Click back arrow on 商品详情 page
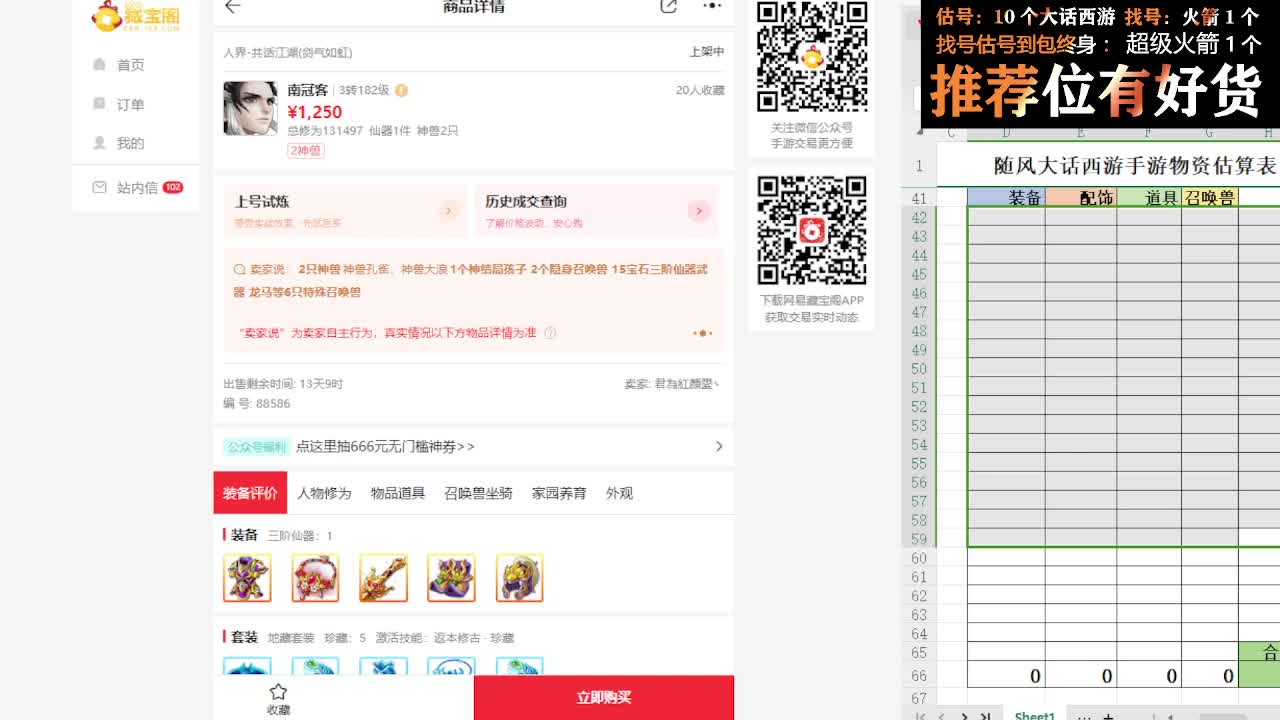The width and height of the screenshot is (1280, 720). tap(232, 6)
